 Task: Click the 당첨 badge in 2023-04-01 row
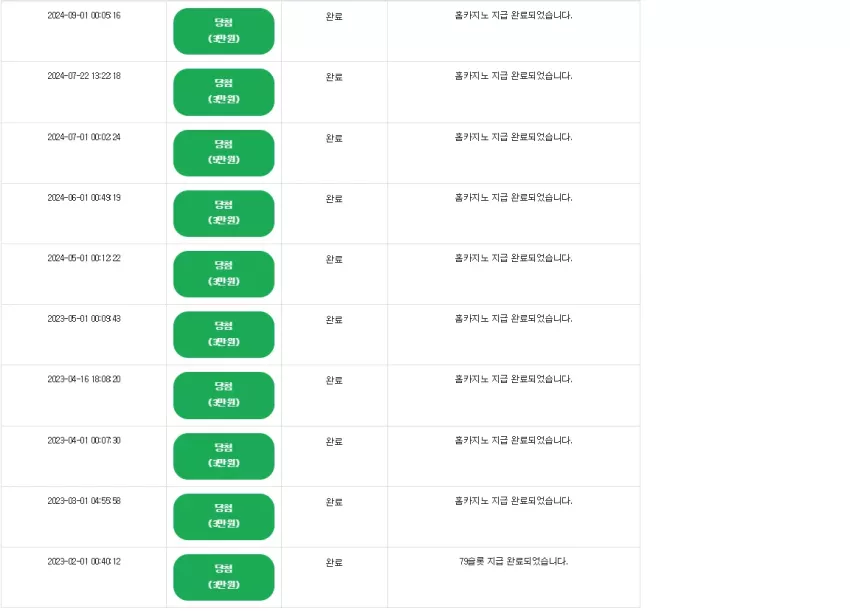click(223, 456)
